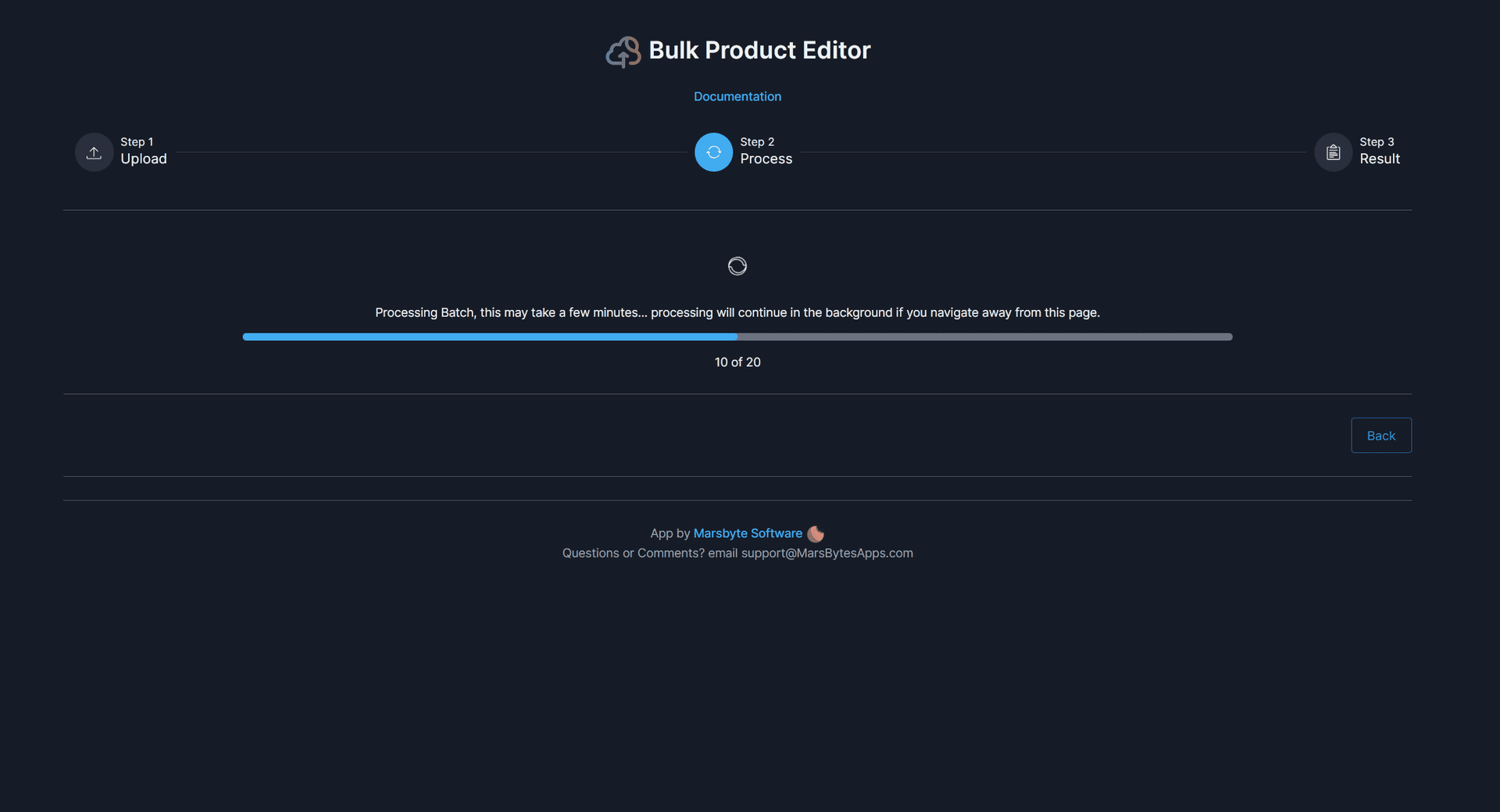Screen dimensions: 1500x812
Task: Select the Step 3 Result label
Action: point(1379,158)
